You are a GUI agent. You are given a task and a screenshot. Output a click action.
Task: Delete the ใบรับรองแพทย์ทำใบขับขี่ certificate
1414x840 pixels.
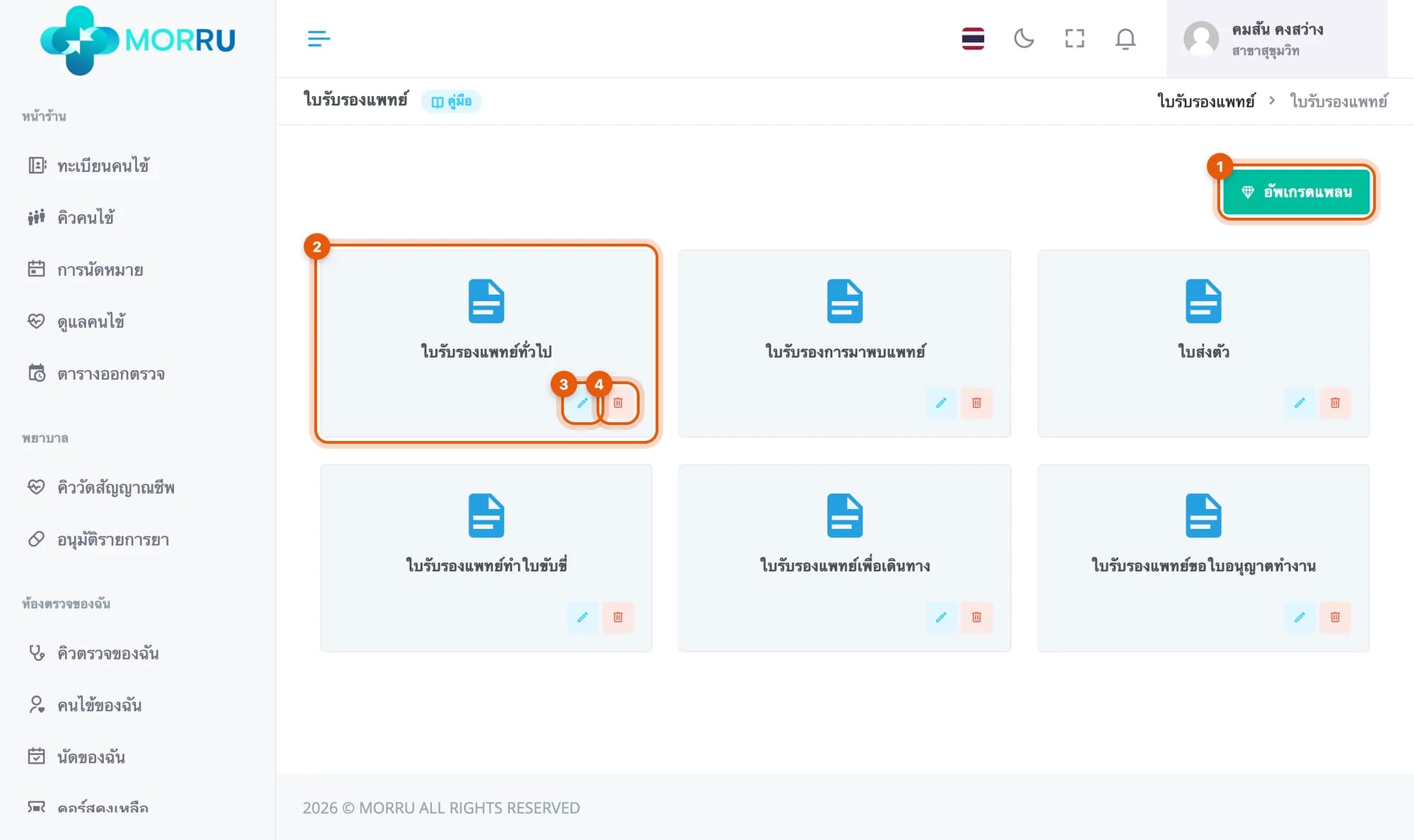618,617
